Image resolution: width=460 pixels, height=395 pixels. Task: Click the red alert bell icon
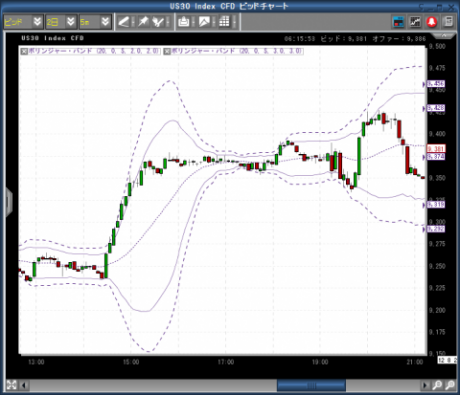tap(432, 22)
